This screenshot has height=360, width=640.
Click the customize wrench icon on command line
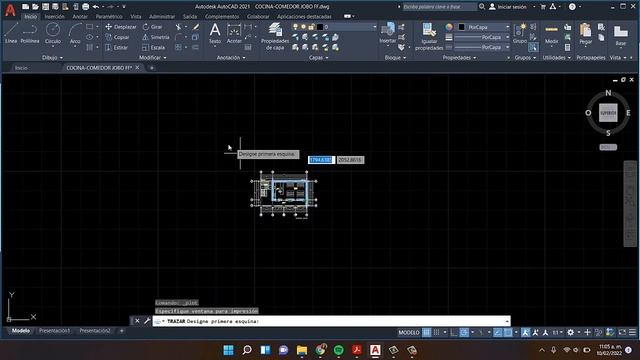[x=147, y=321]
